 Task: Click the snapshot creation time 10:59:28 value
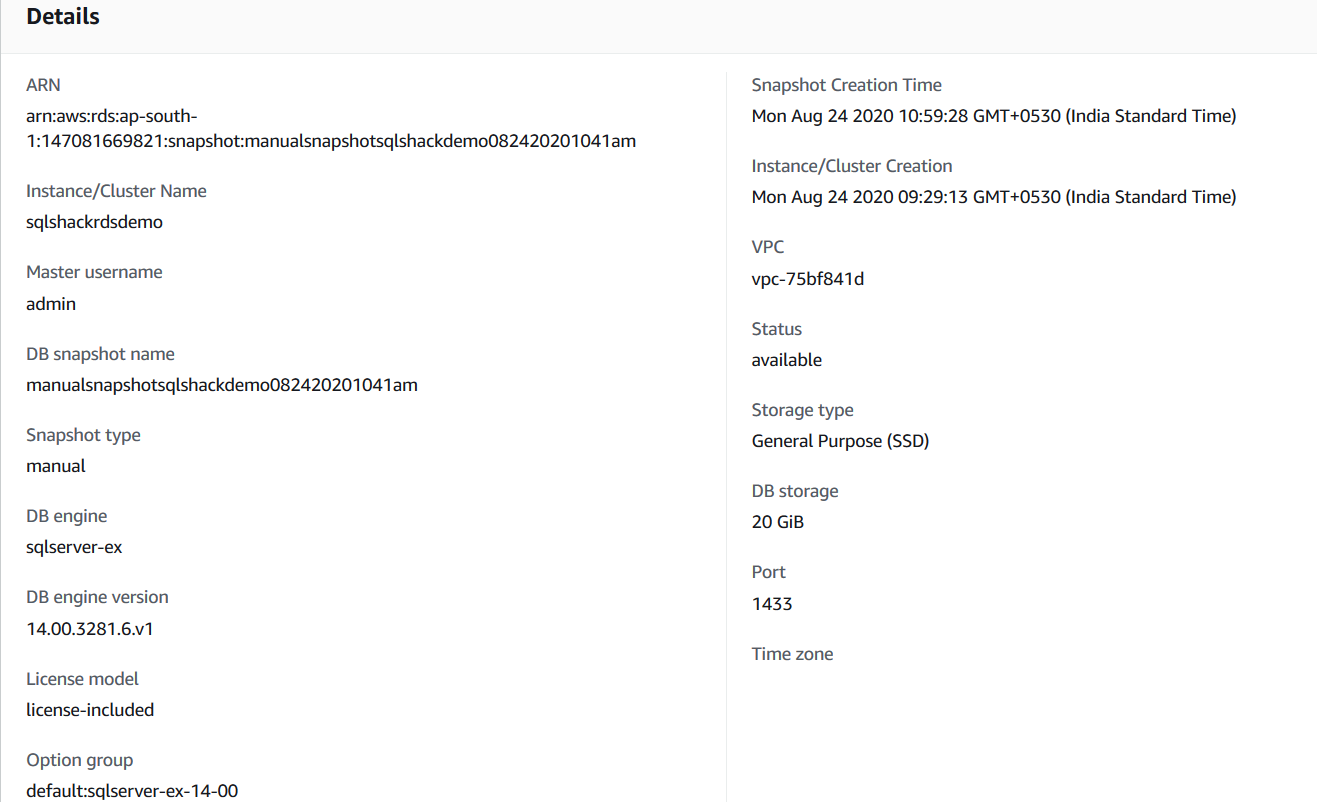click(993, 116)
